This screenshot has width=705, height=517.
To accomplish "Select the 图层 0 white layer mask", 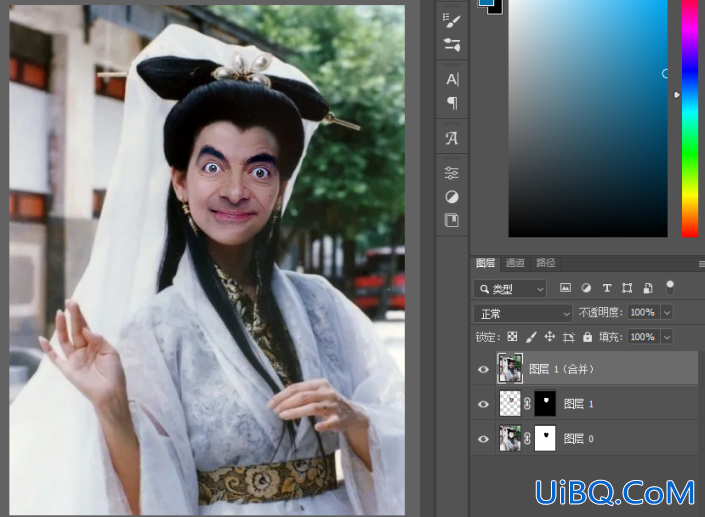I will click(x=544, y=438).
